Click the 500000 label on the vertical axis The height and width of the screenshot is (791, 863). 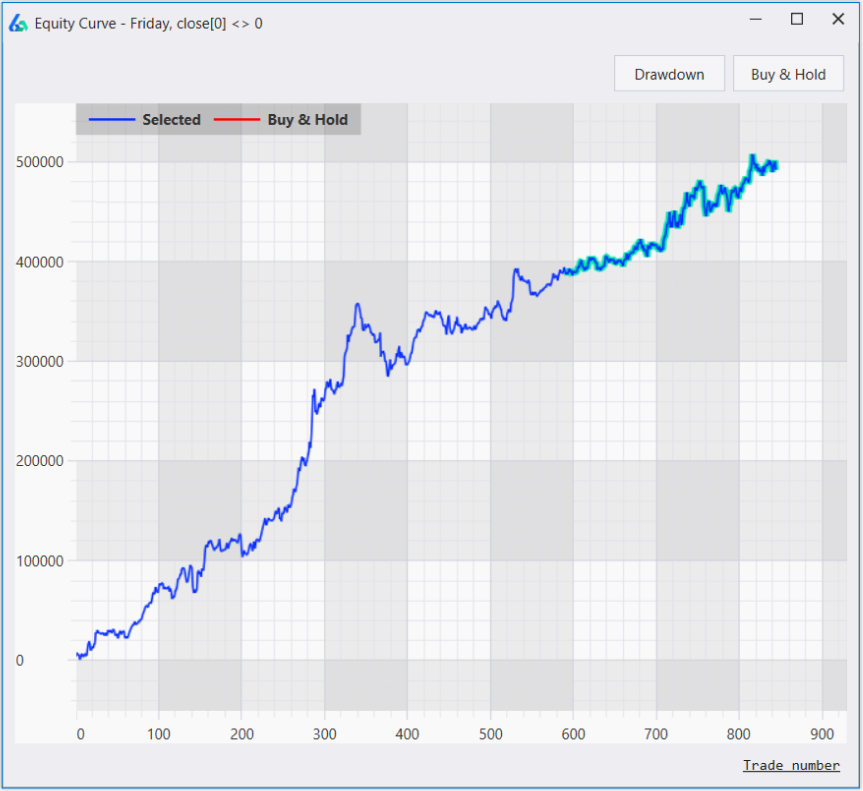coord(42,161)
